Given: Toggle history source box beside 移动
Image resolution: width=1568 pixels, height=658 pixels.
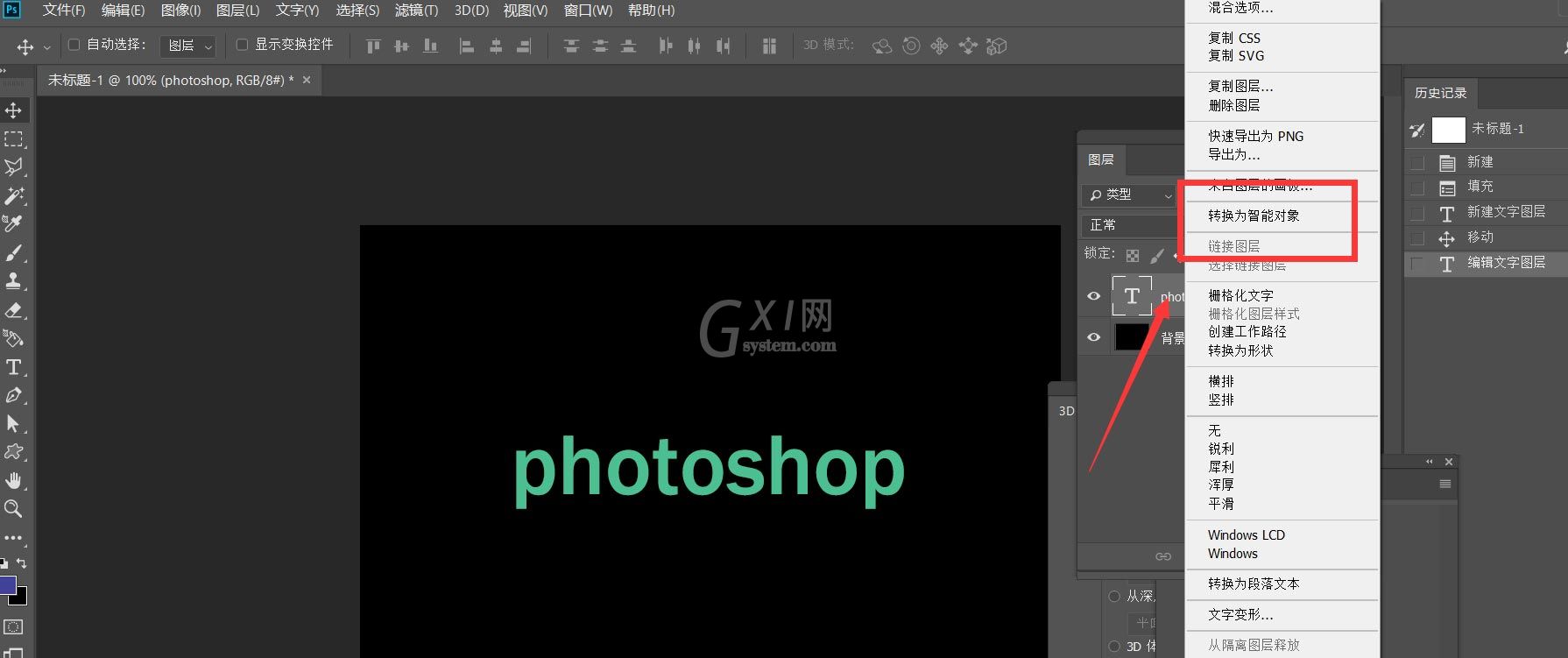Looking at the screenshot, I should tap(1417, 238).
